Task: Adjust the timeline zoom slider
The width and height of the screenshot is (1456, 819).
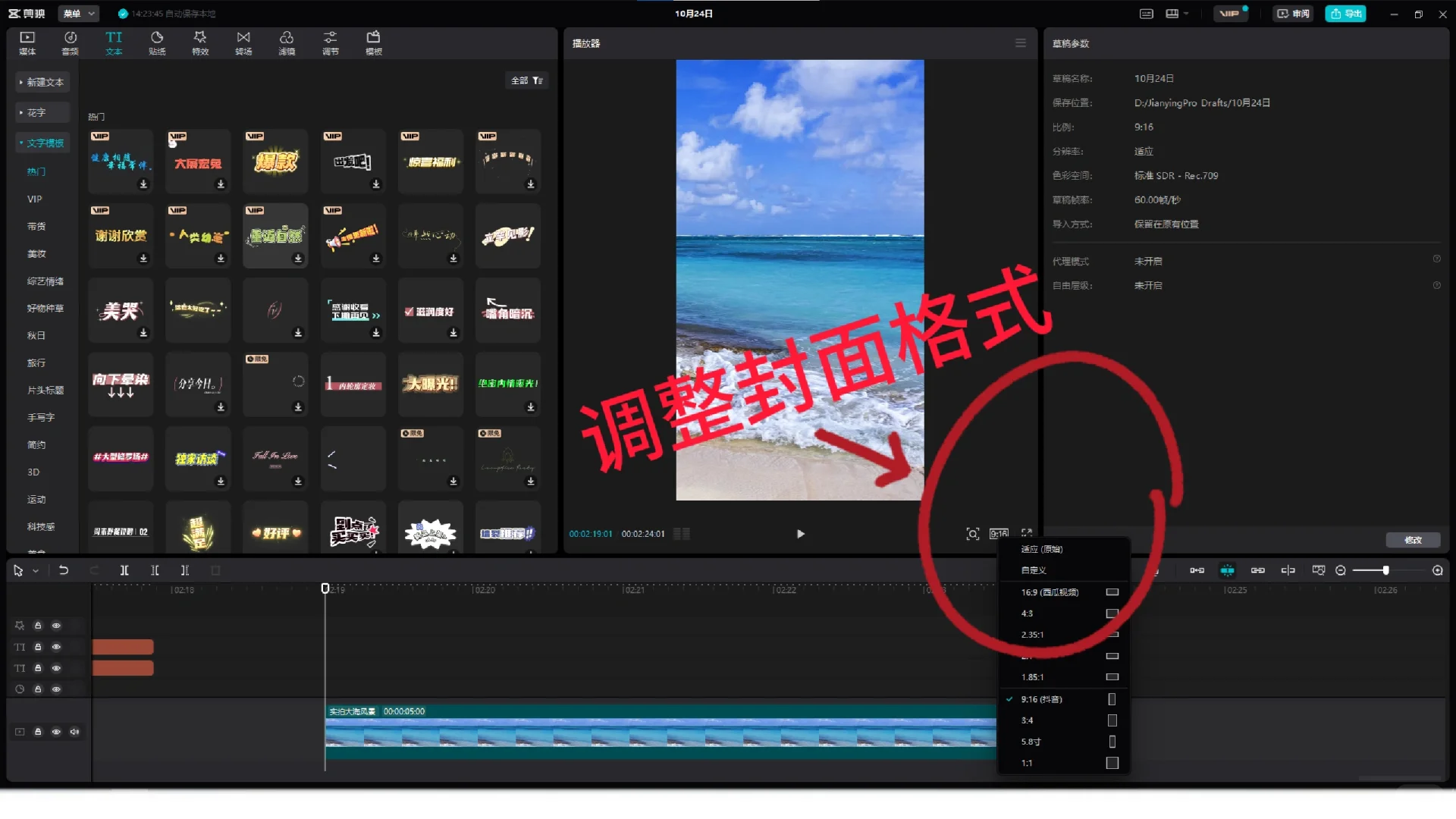Action: (x=1385, y=570)
